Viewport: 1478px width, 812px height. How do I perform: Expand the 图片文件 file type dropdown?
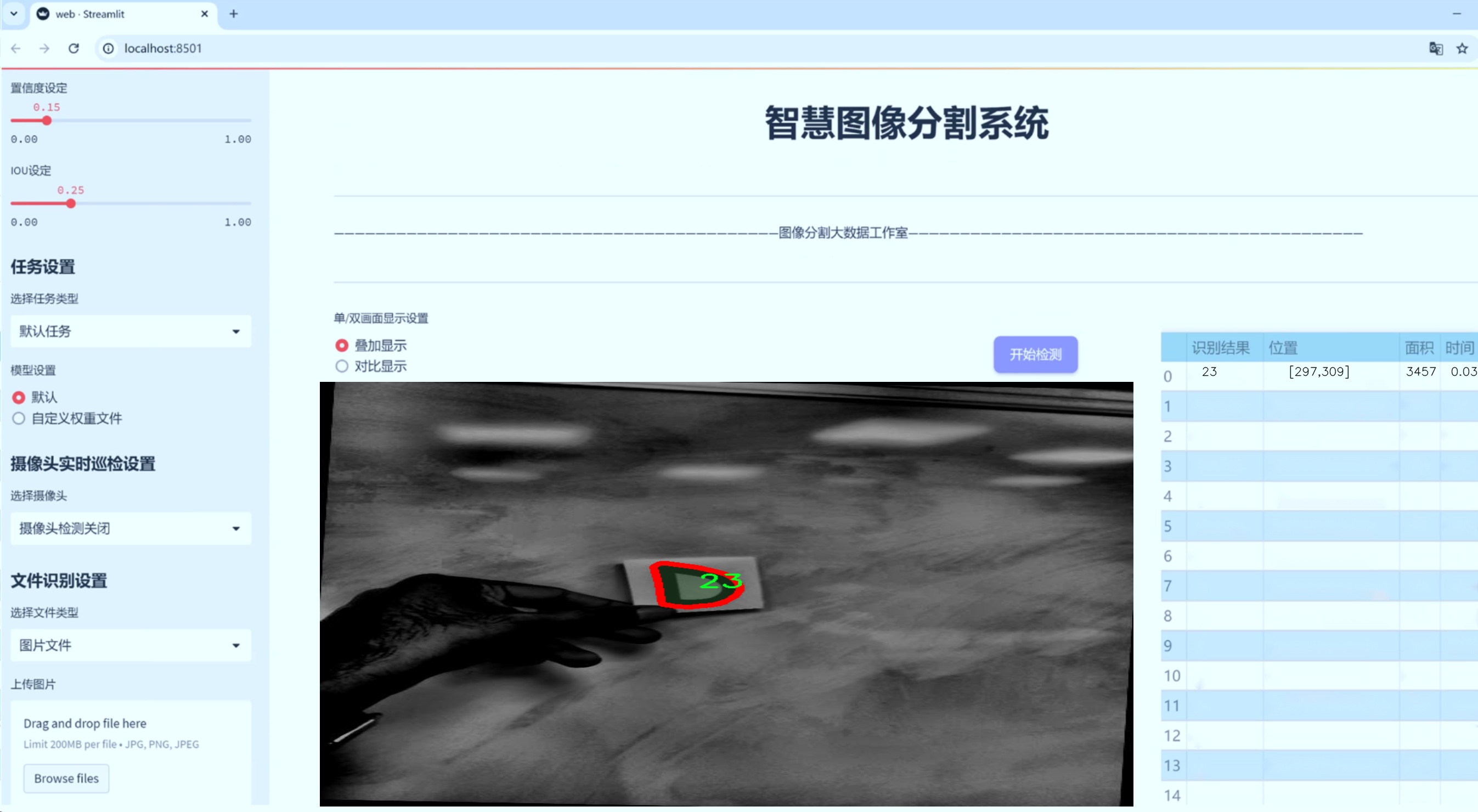click(x=131, y=645)
